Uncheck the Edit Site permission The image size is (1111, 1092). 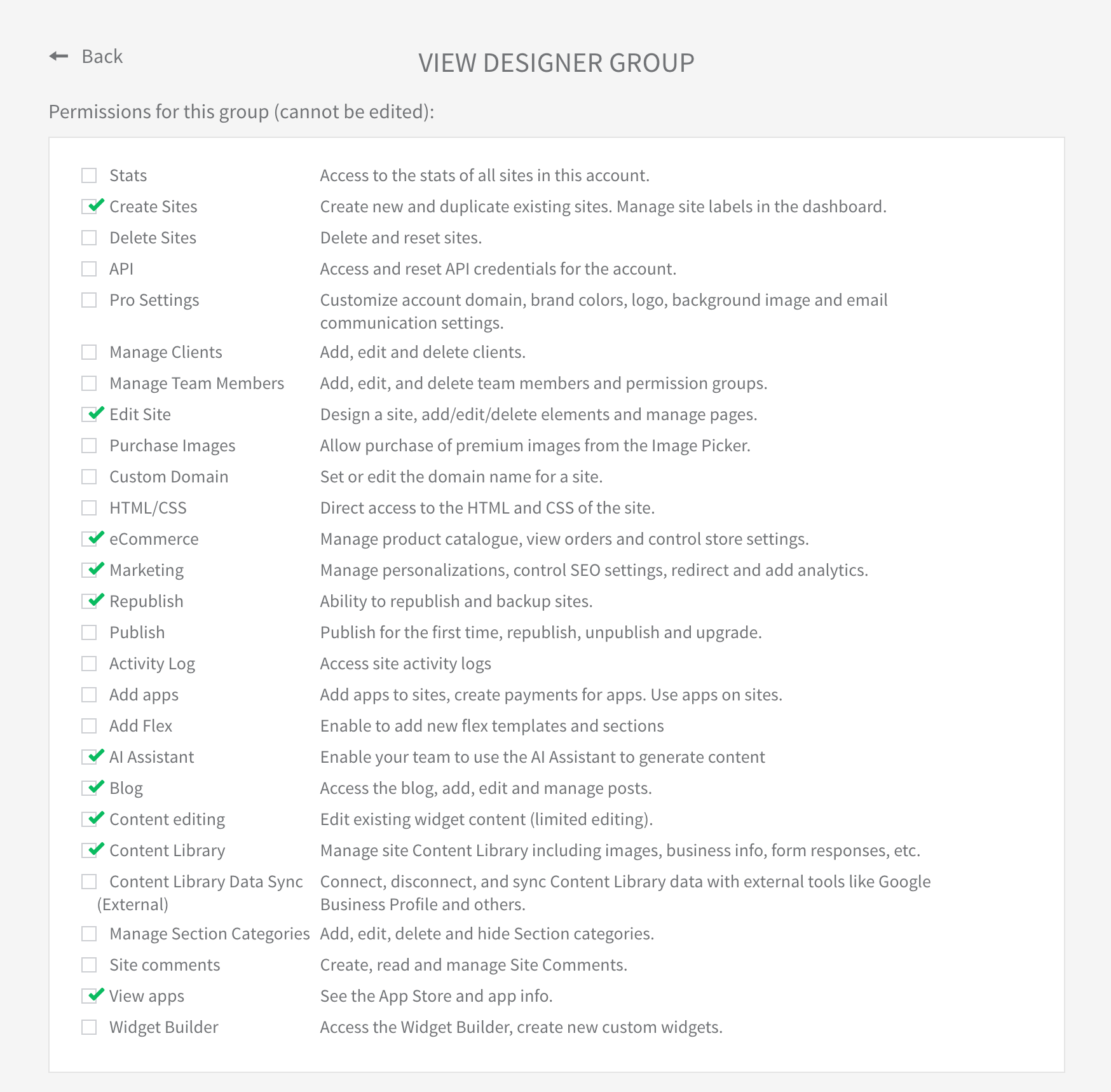pyautogui.click(x=89, y=414)
